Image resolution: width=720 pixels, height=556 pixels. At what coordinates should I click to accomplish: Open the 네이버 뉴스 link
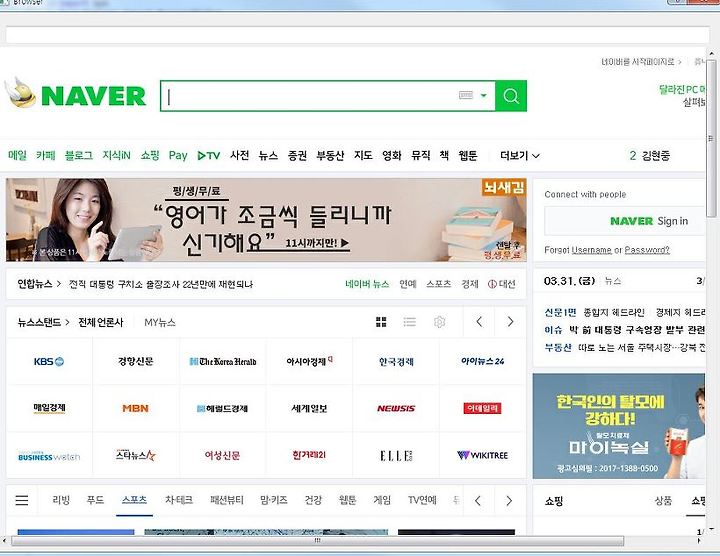click(367, 284)
